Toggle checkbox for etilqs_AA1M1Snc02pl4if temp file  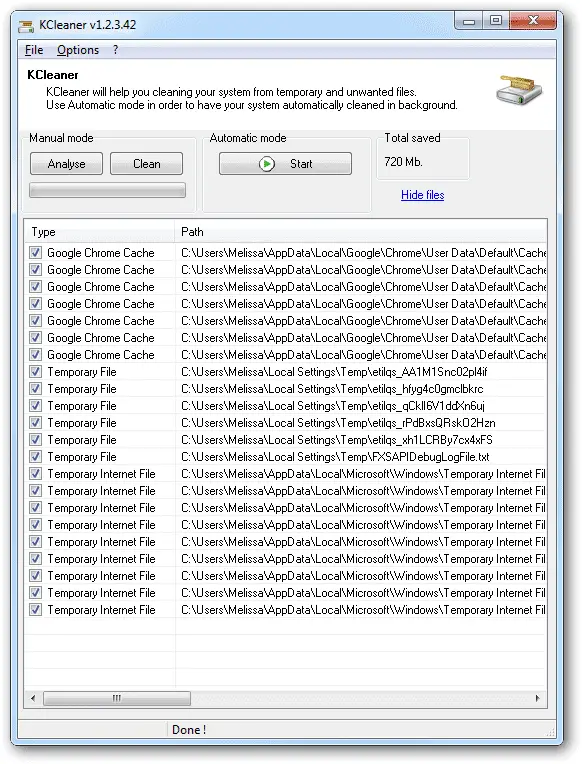pos(35,372)
